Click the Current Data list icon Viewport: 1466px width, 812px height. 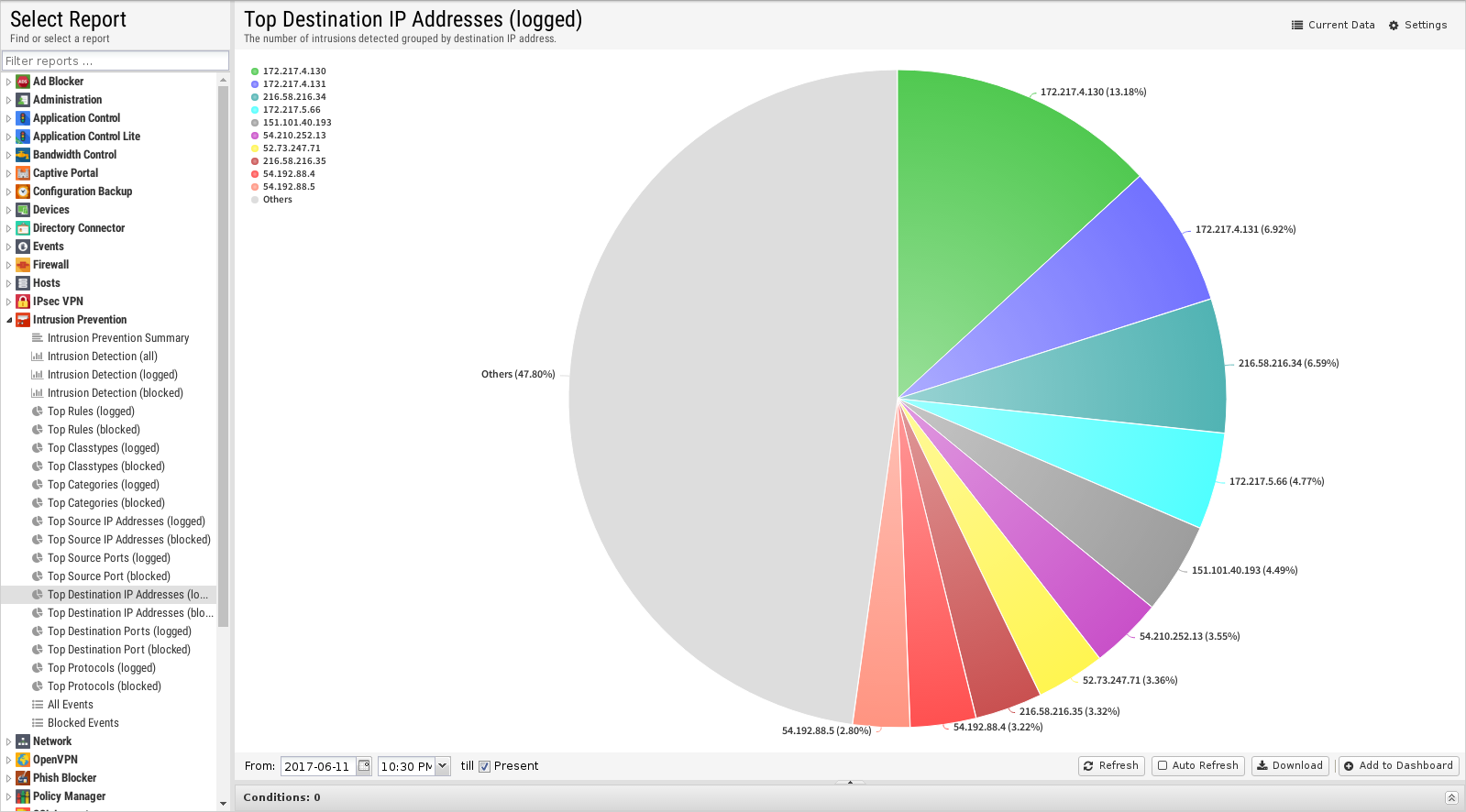(1297, 26)
